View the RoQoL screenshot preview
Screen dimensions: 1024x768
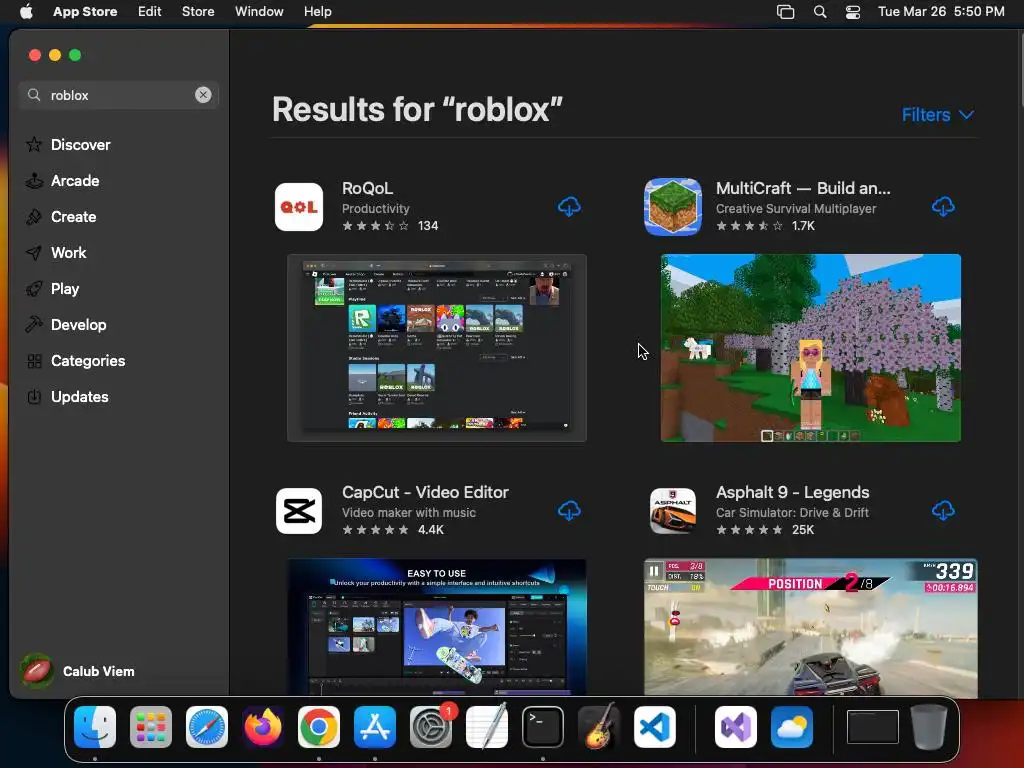(x=437, y=348)
